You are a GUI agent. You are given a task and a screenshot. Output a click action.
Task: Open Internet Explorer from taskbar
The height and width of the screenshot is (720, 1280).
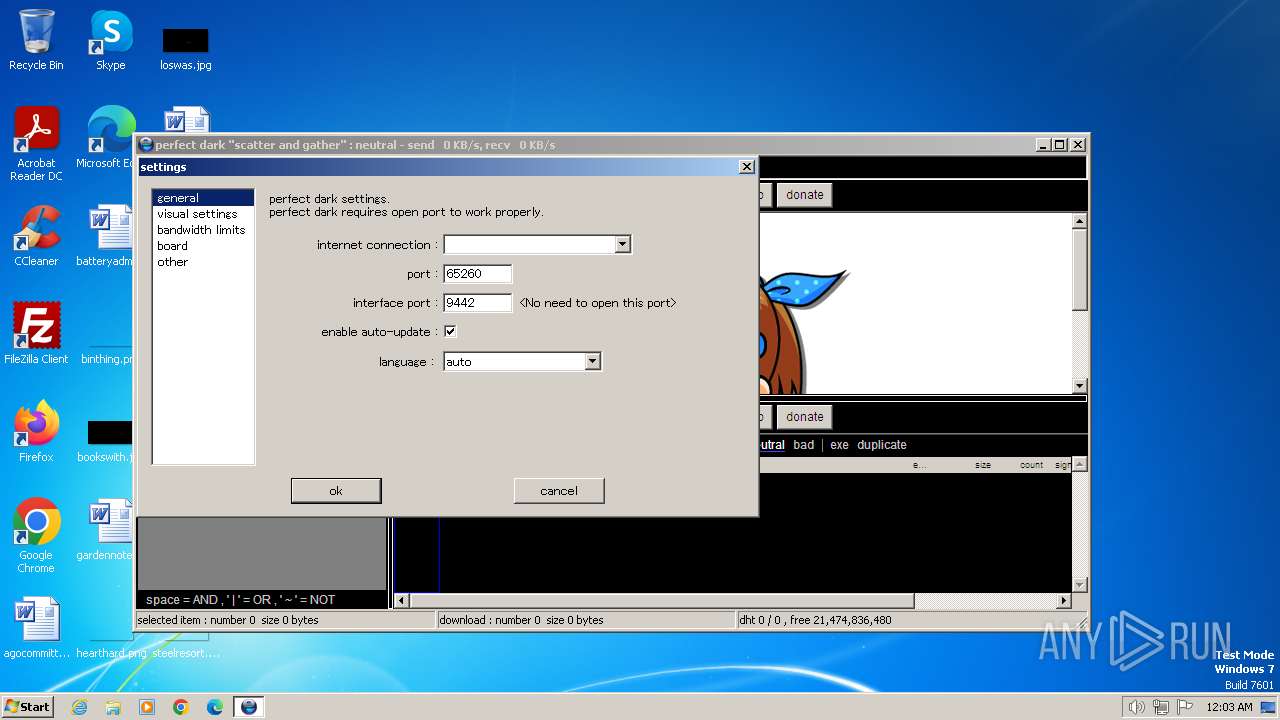click(80, 707)
